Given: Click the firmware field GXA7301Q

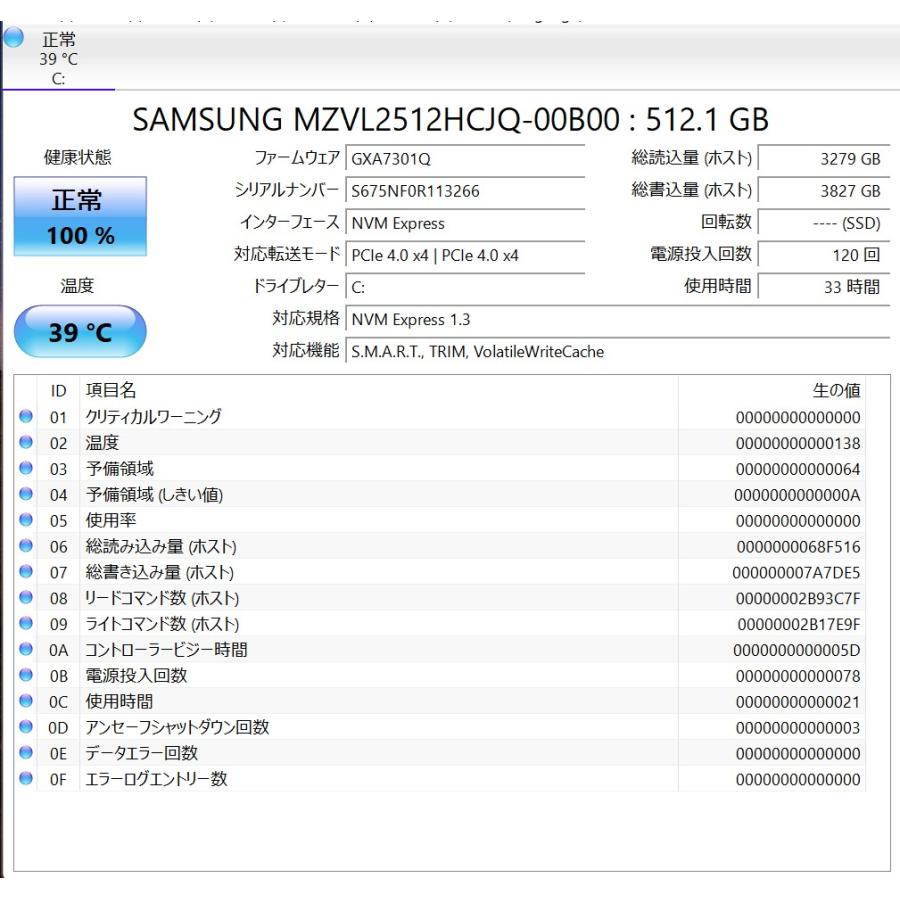Looking at the screenshot, I should [465, 159].
